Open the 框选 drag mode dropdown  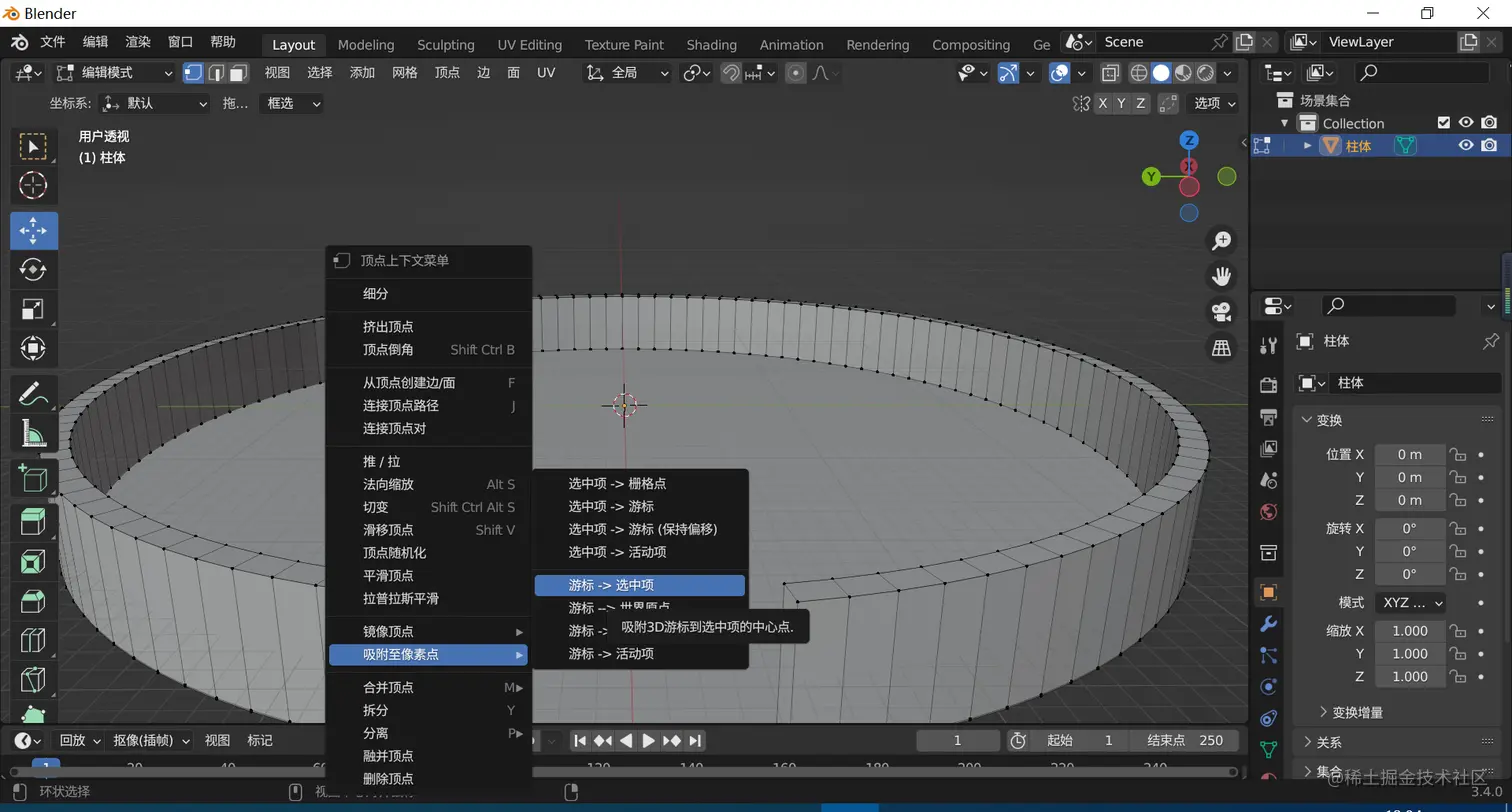coord(291,103)
